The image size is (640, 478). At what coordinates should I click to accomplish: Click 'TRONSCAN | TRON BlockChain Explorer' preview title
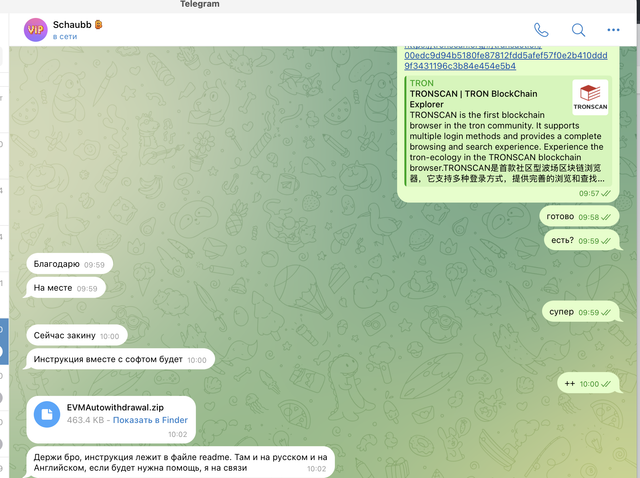(x=473, y=99)
